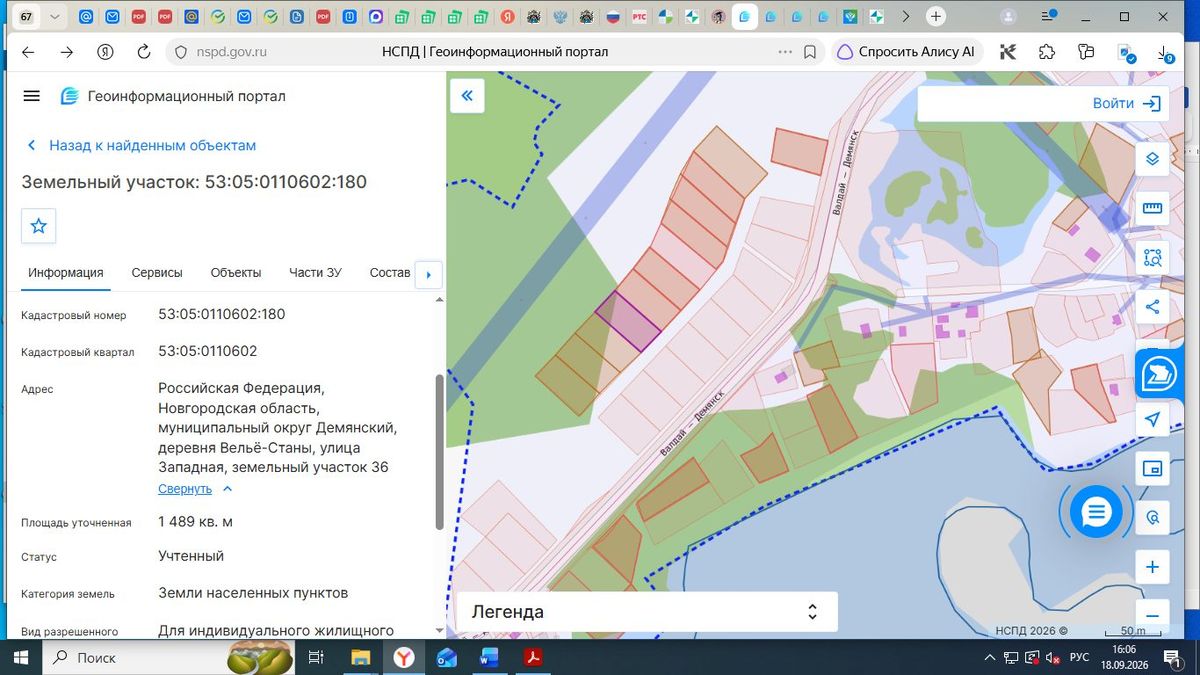This screenshot has width=1200, height=675.
Task: Open the map layers tool
Action: tap(1152, 158)
